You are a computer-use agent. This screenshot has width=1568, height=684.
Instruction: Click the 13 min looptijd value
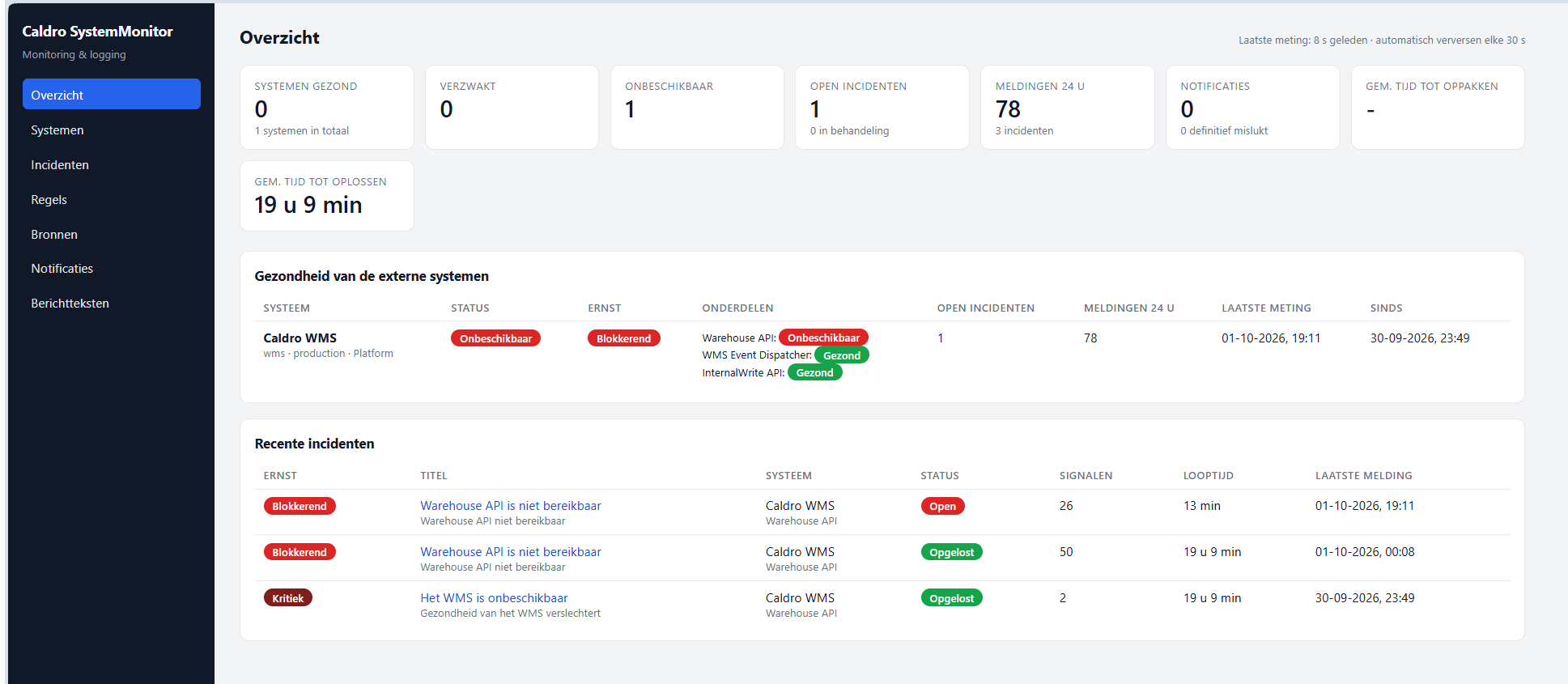(1202, 506)
